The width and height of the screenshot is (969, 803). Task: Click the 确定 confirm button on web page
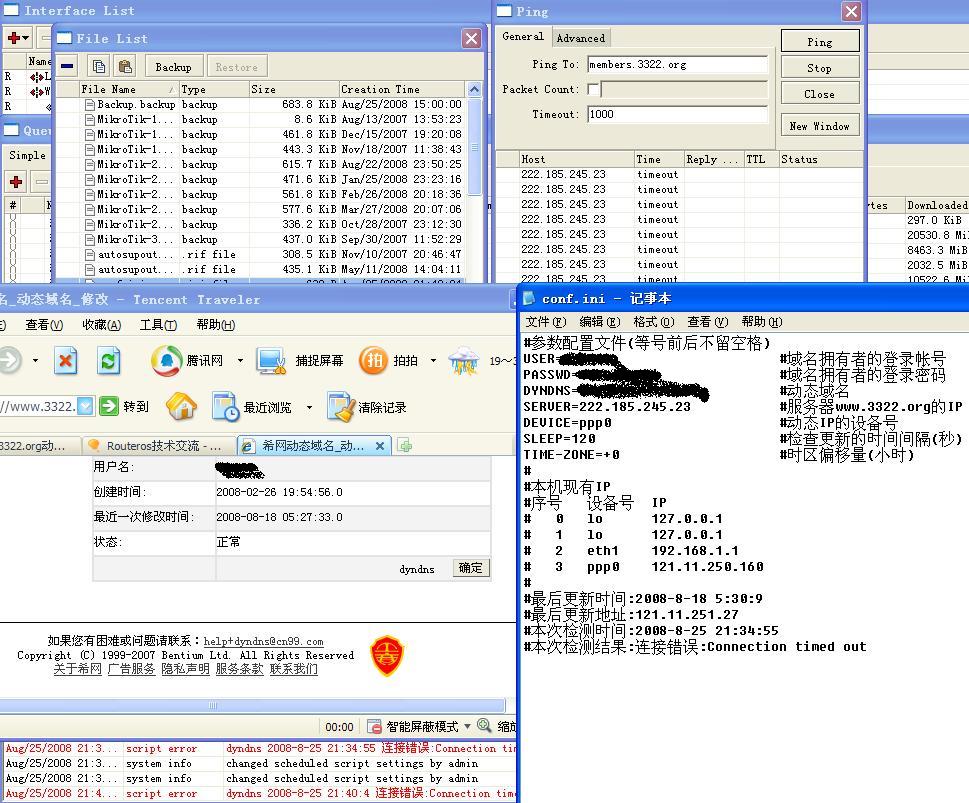(x=470, y=567)
